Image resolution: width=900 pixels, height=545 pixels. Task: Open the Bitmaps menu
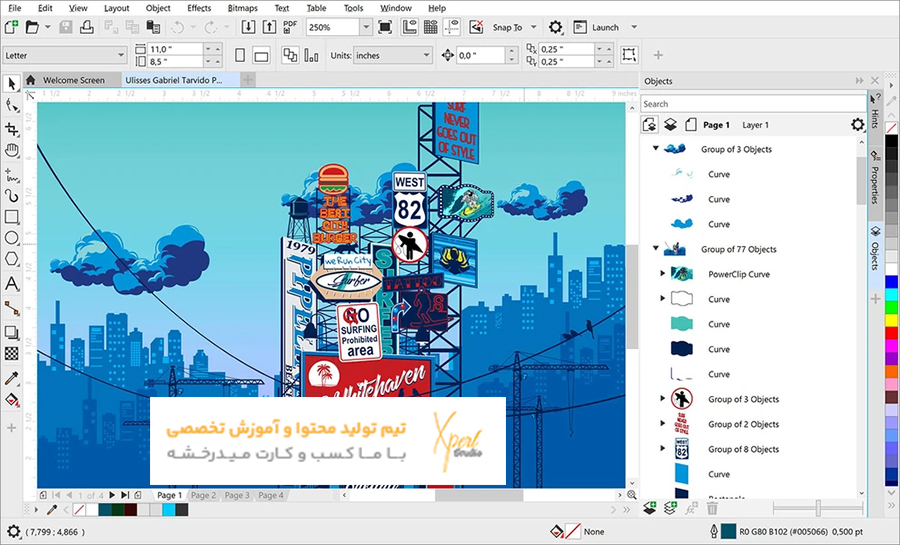243,8
